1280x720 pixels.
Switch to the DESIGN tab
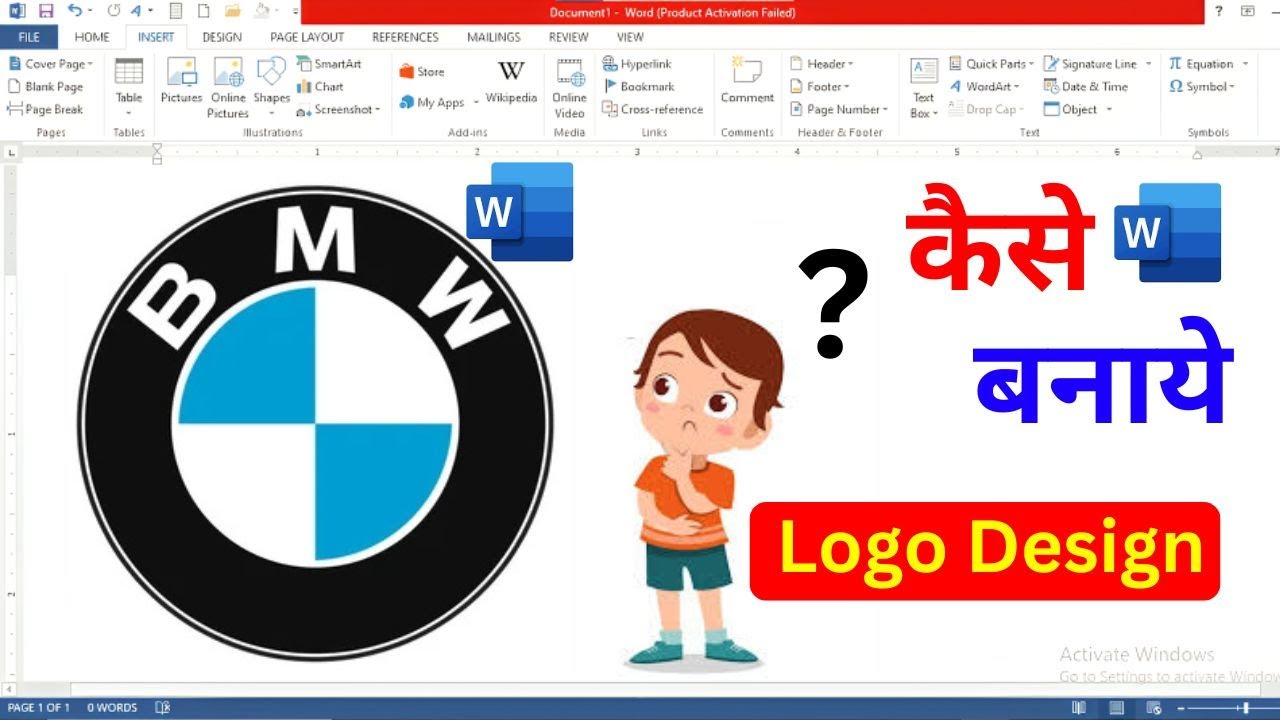[222, 37]
